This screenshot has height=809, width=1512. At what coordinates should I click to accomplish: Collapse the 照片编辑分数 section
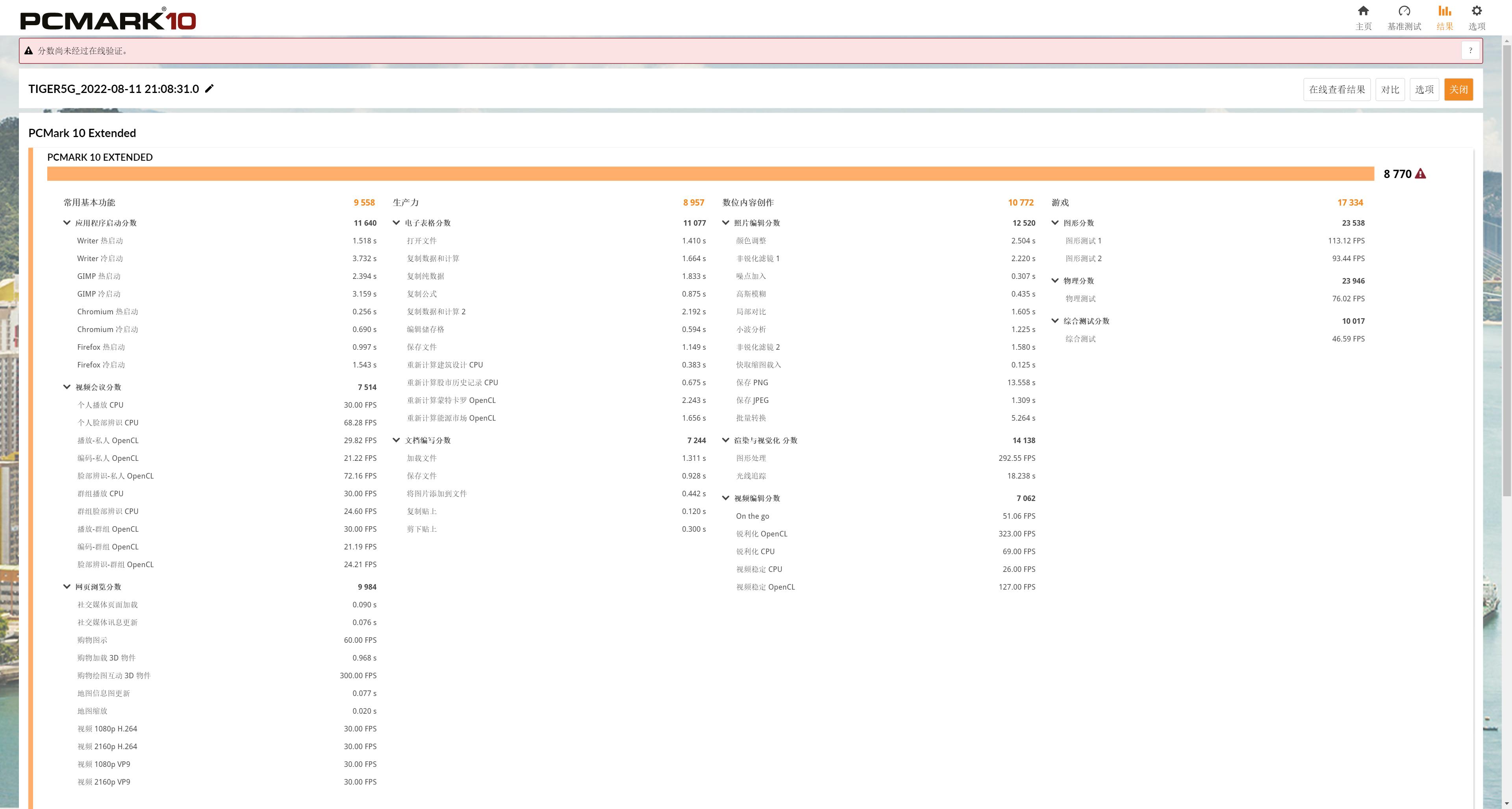tap(725, 223)
